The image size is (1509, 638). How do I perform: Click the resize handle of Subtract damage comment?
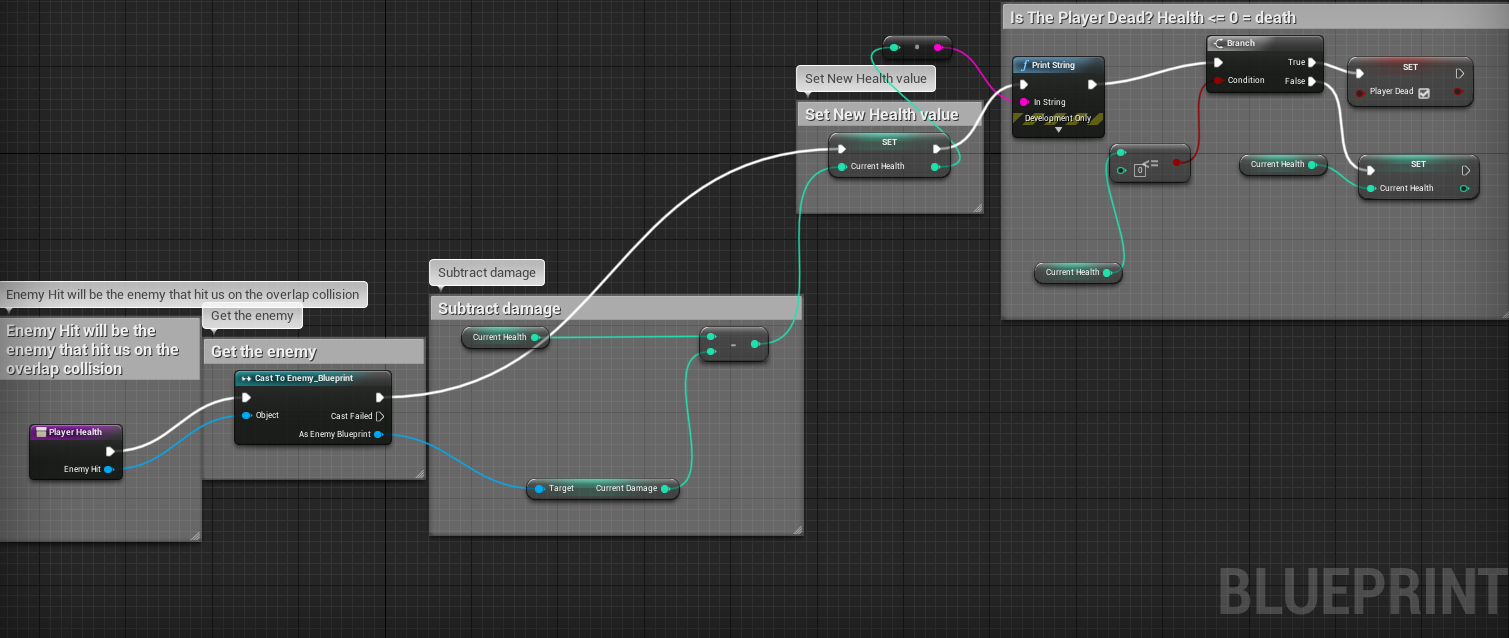(x=796, y=529)
